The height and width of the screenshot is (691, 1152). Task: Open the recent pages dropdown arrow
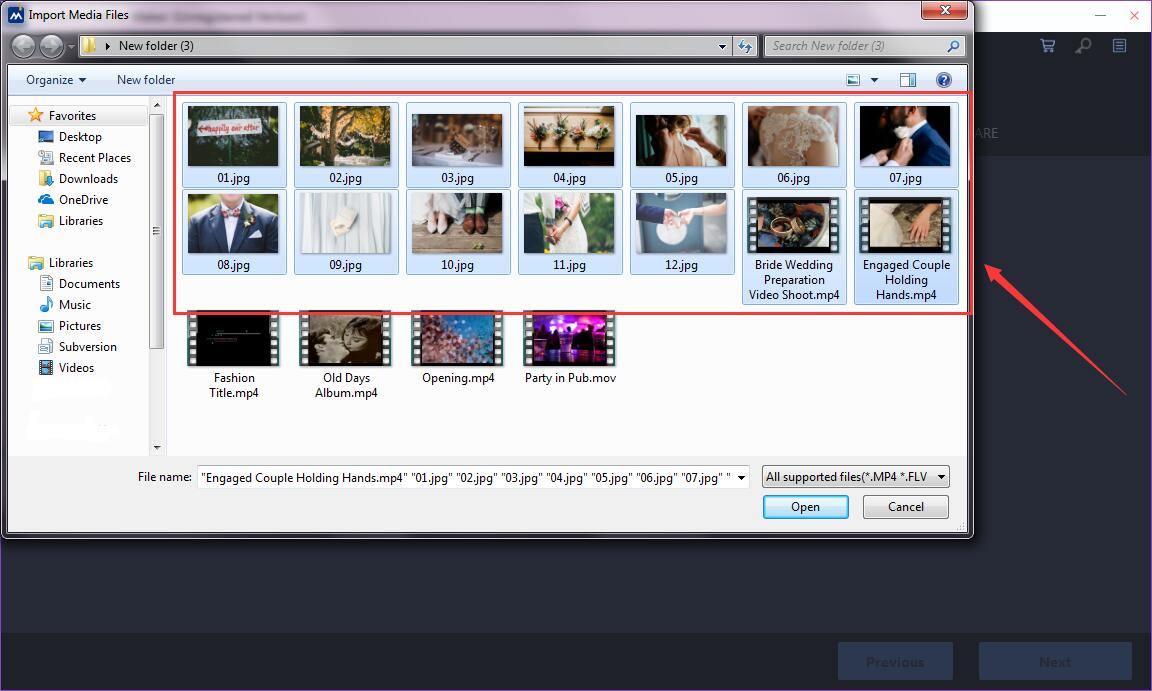click(71, 46)
